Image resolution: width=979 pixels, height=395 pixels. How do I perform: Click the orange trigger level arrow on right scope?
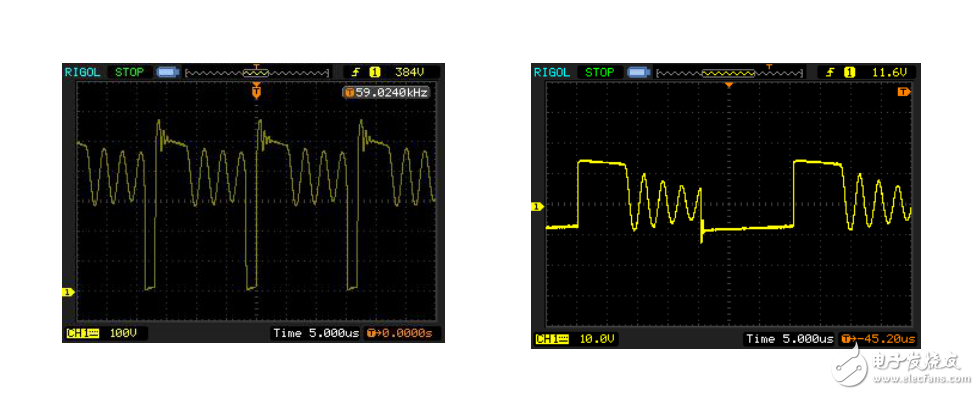pos(904,92)
